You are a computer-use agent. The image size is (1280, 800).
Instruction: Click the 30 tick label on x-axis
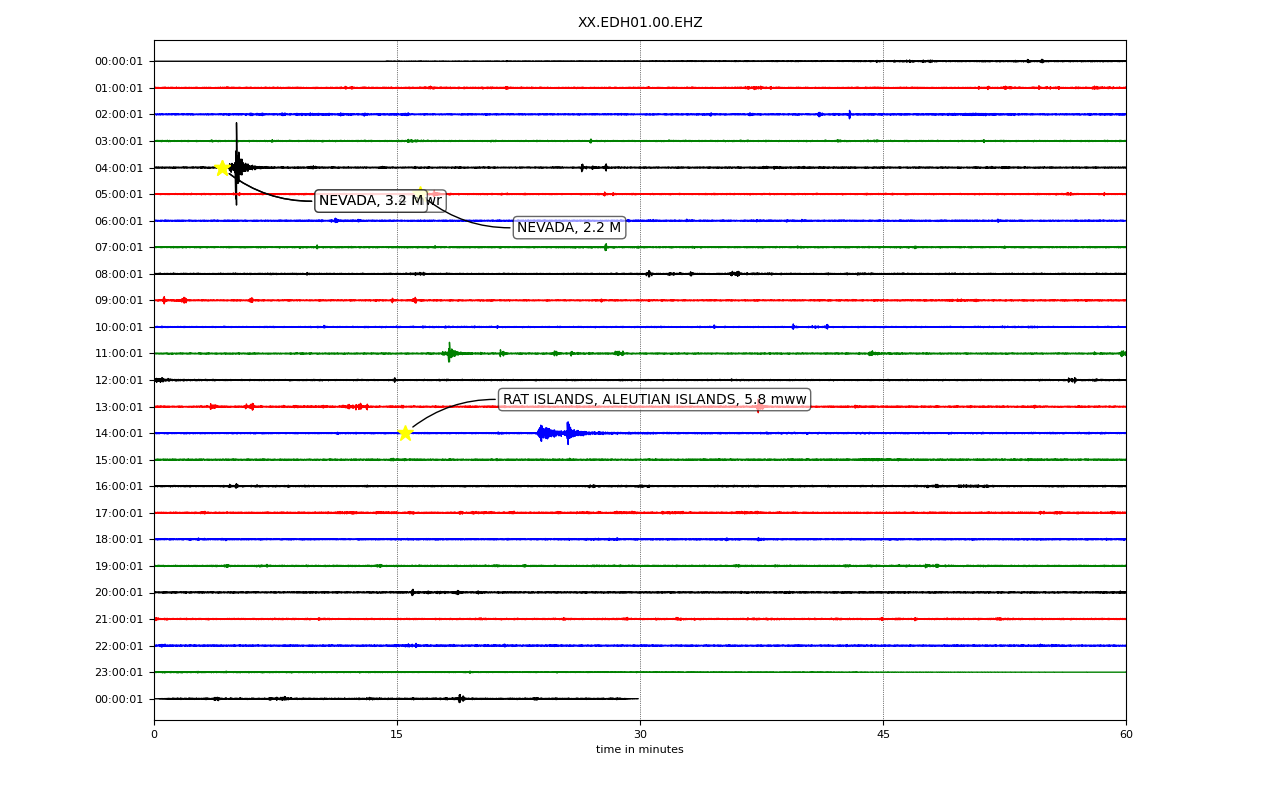click(640, 735)
